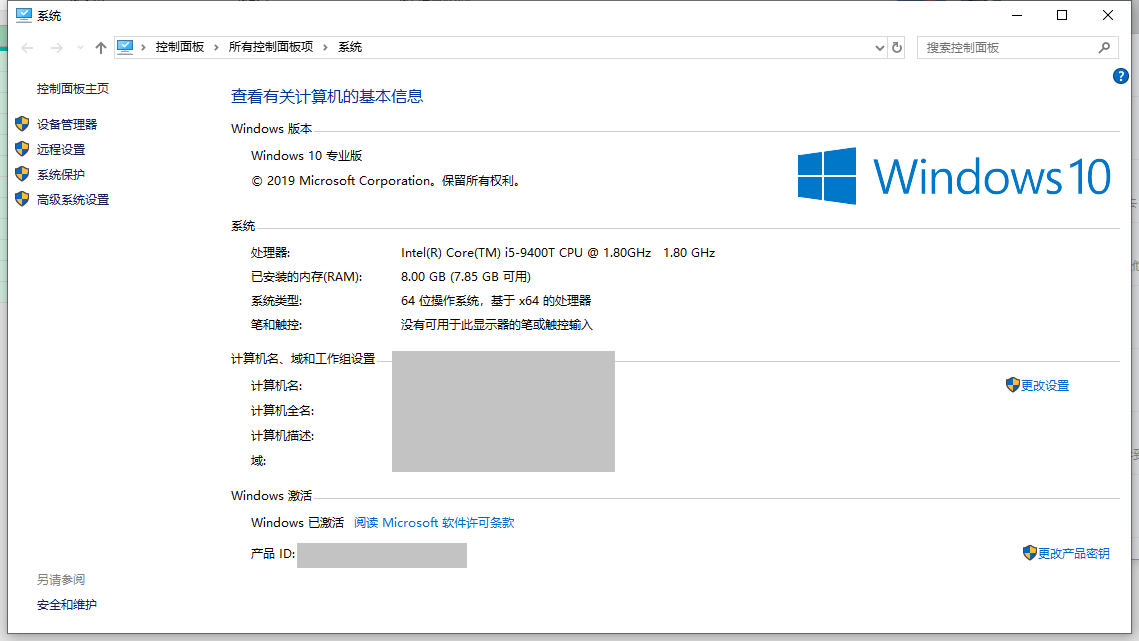Open 远程设置 link

click(61, 149)
